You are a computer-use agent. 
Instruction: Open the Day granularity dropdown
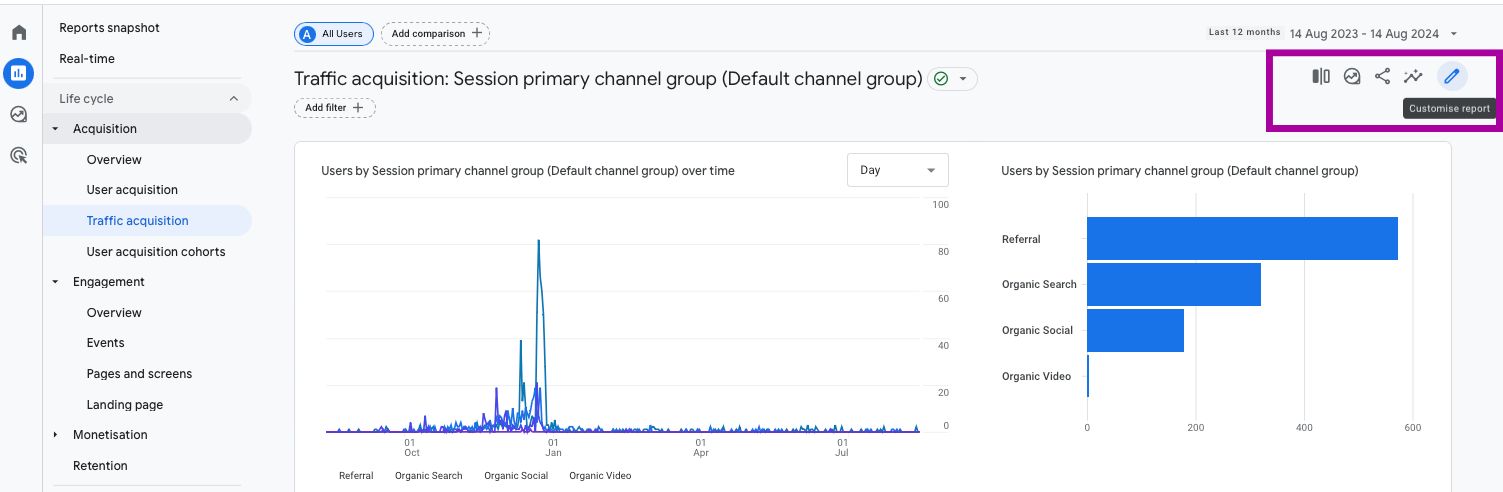click(897, 170)
